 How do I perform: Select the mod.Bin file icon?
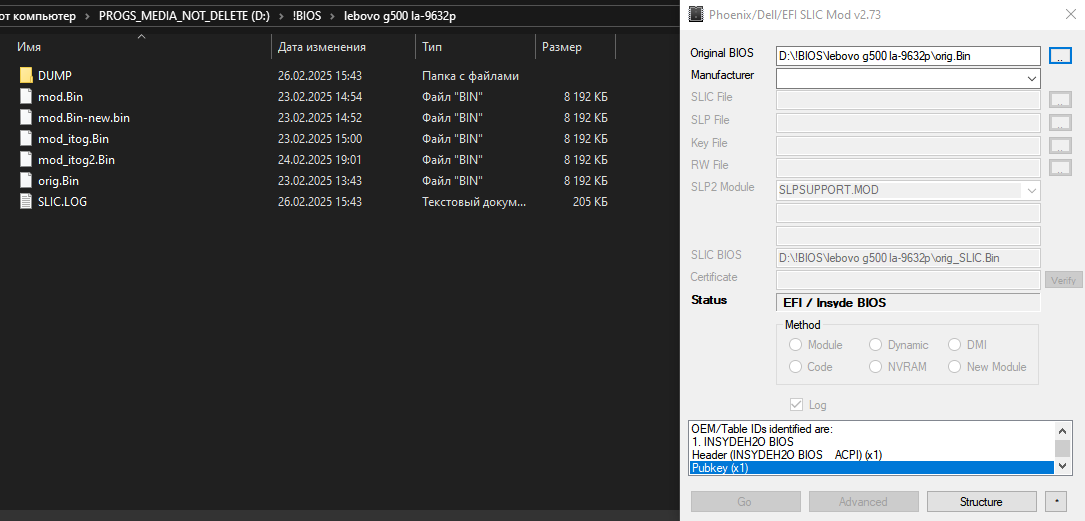pos(26,97)
